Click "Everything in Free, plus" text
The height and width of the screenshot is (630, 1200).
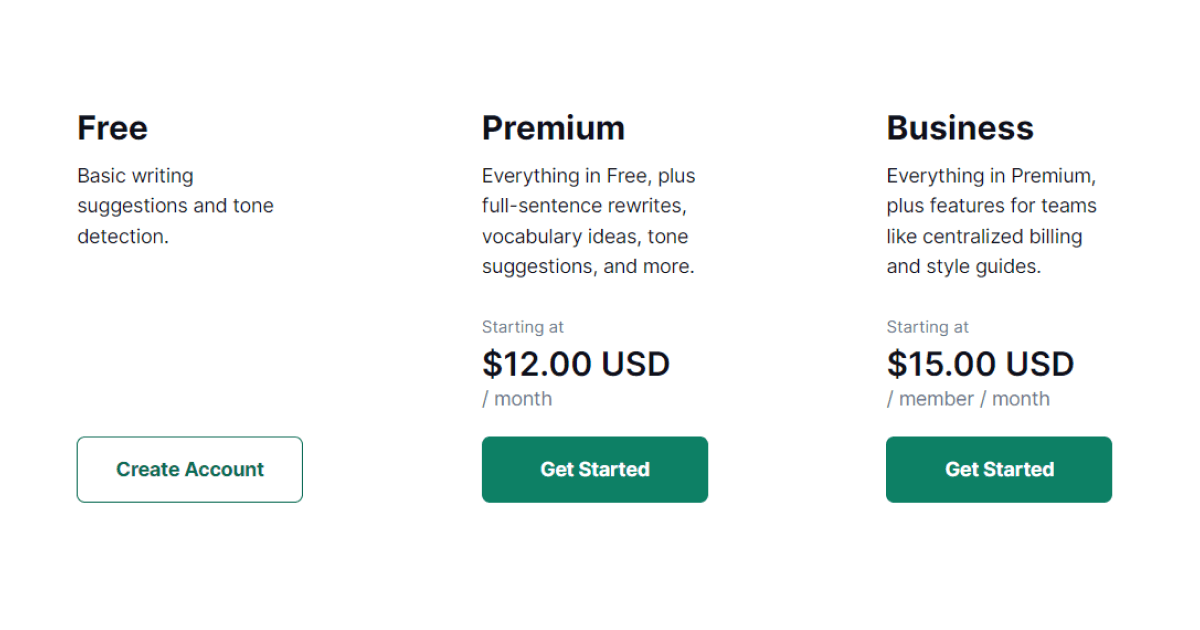(x=588, y=176)
